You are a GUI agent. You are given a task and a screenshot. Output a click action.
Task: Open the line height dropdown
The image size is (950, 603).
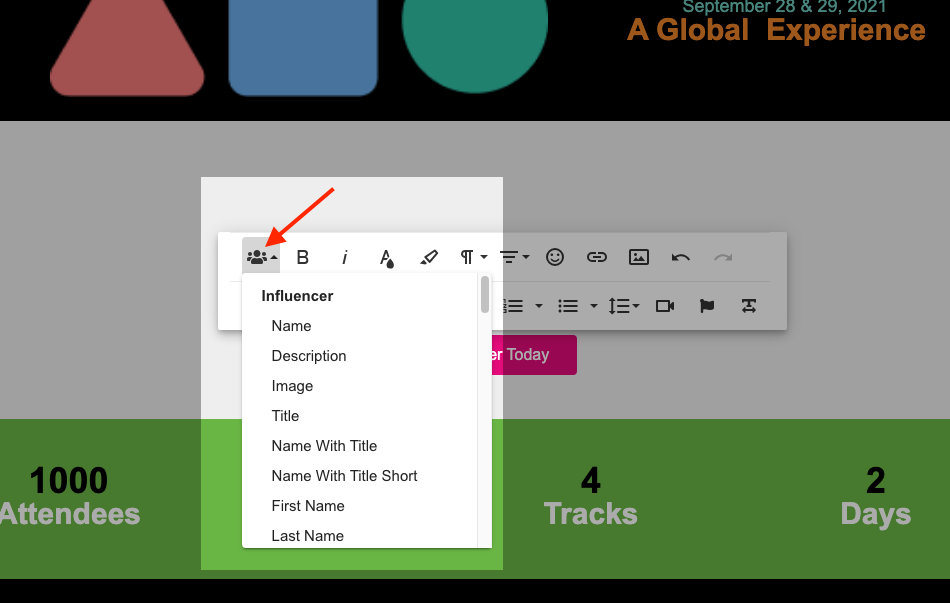[x=624, y=306]
